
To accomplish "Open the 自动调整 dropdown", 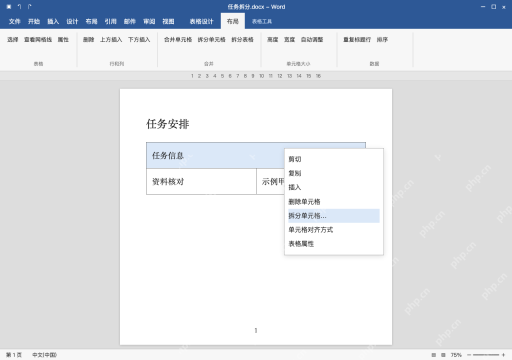I will point(312,40).
